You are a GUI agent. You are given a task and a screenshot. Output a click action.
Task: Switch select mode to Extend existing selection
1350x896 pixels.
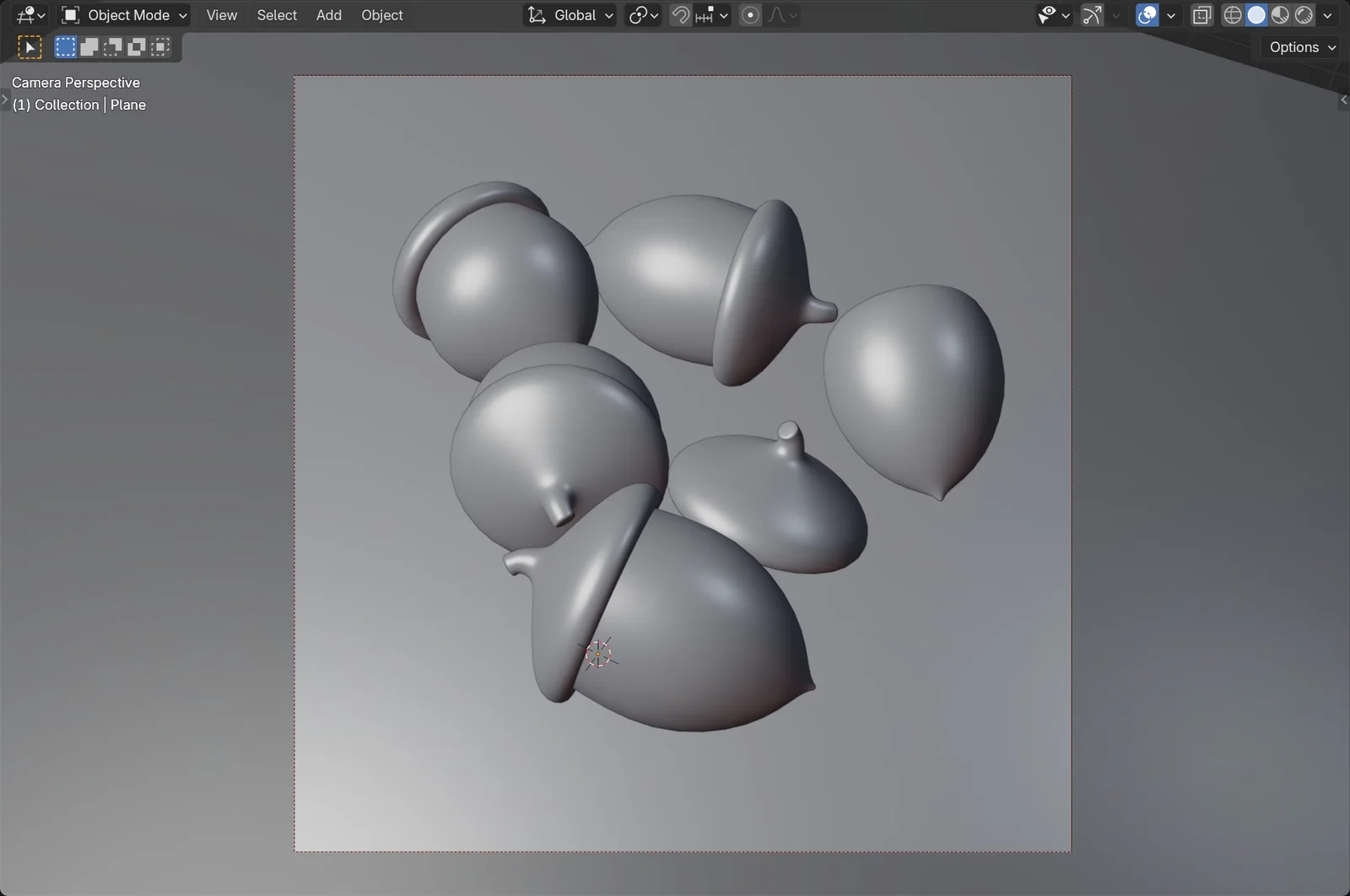click(88, 46)
